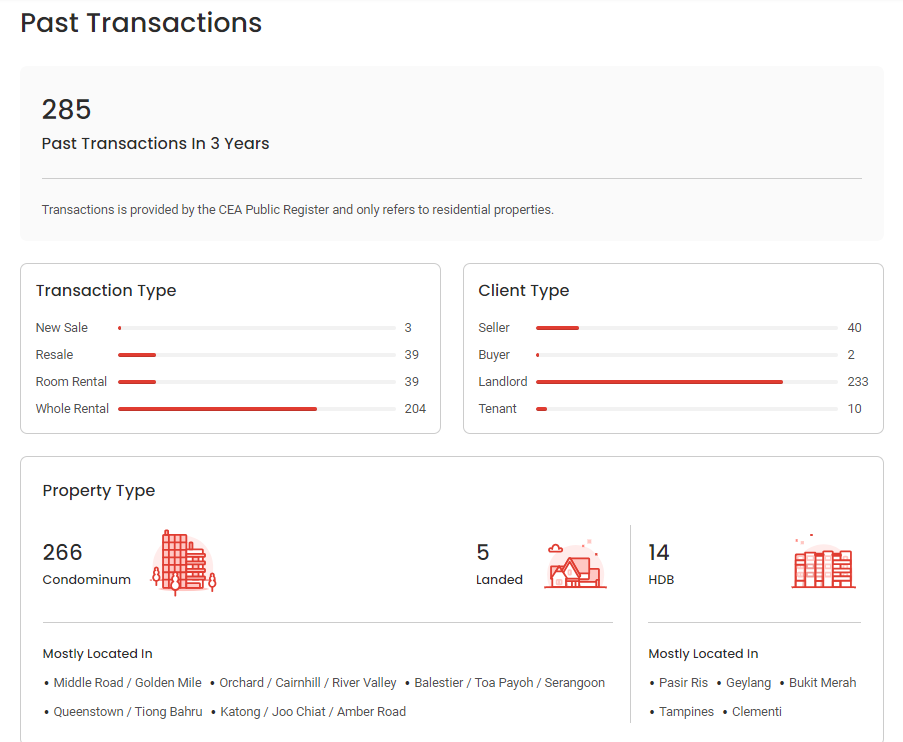Click the 285 past transactions count
Image resolution: width=903 pixels, height=742 pixels.
click(66, 109)
